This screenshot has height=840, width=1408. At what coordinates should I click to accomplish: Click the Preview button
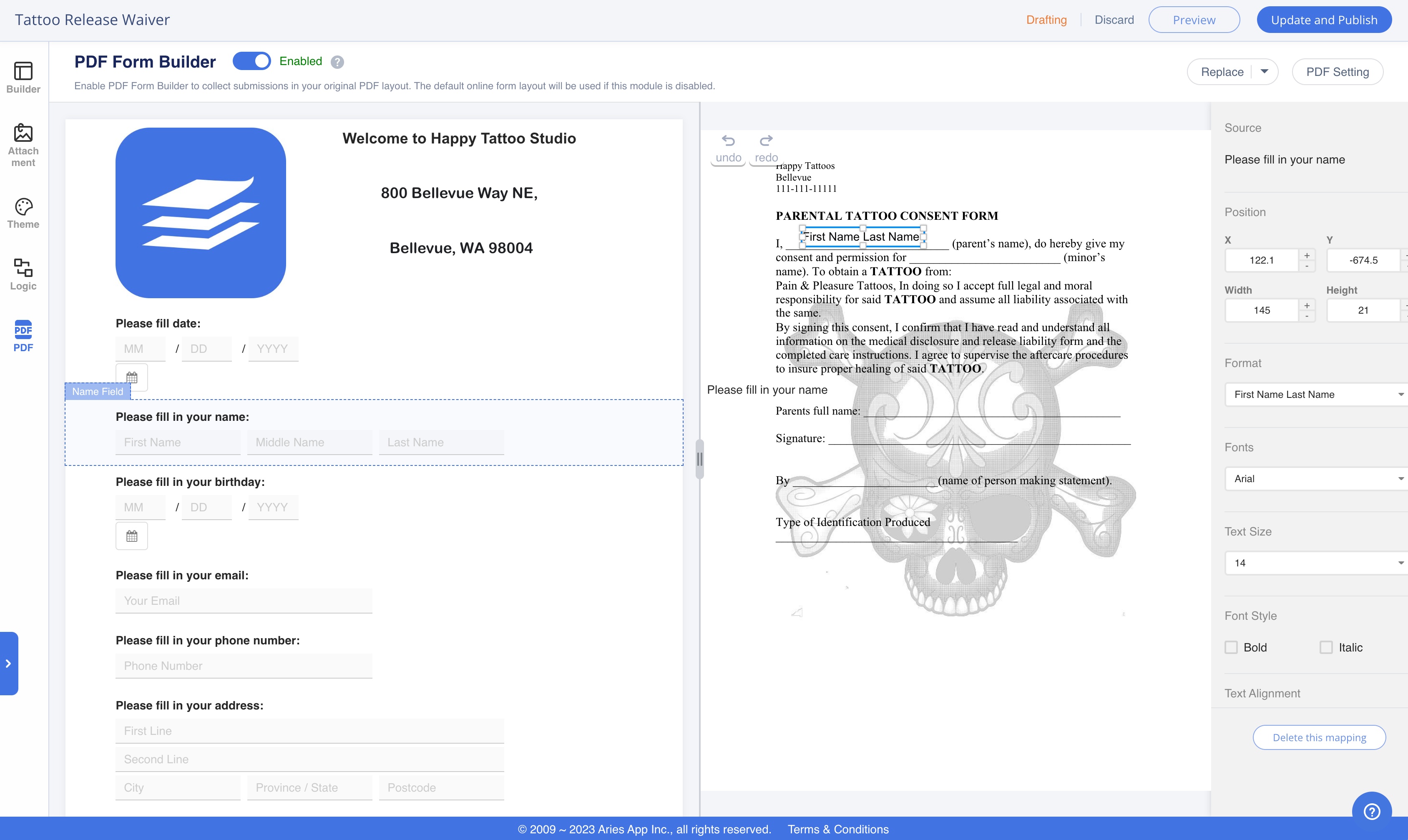[x=1194, y=20]
